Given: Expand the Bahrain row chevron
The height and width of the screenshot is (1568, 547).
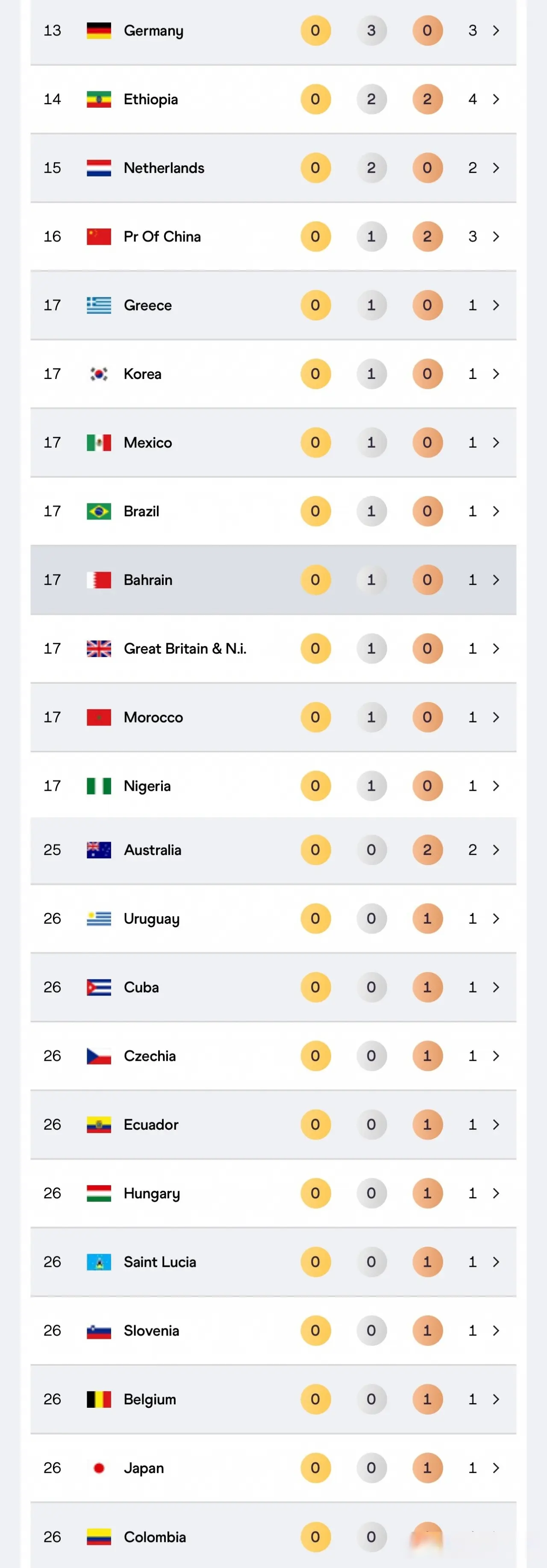Looking at the screenshot, I should click(x=496, y=580).
